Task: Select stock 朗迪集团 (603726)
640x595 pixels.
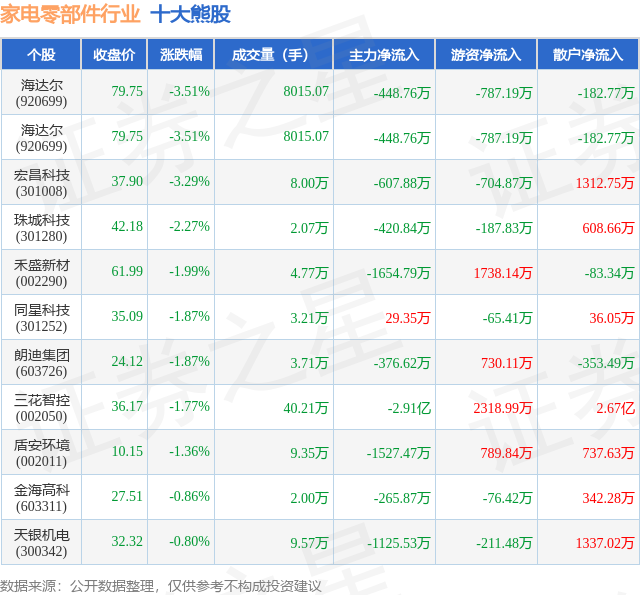Action: point(41,363)
